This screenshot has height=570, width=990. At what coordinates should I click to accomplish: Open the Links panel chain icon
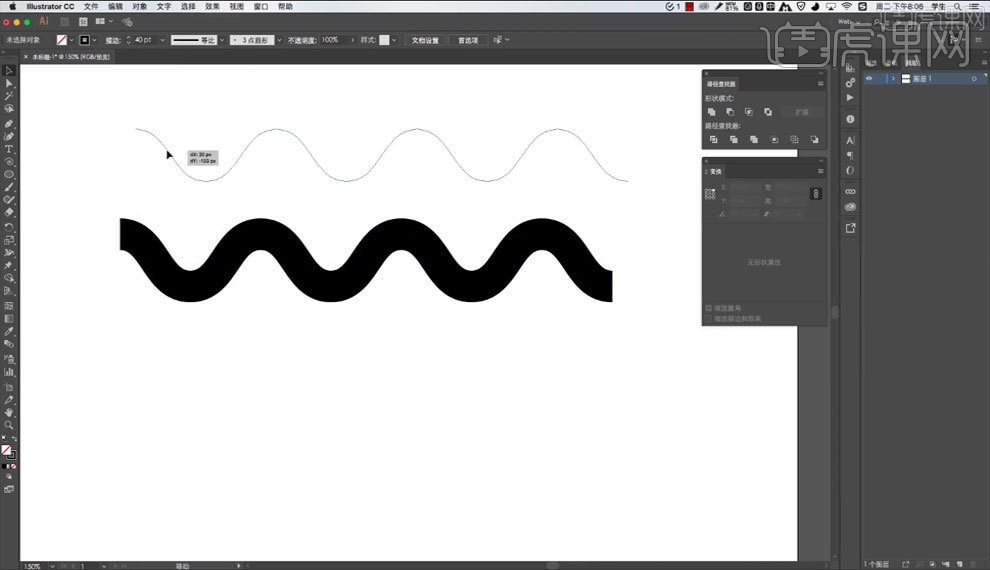point(850,191)
